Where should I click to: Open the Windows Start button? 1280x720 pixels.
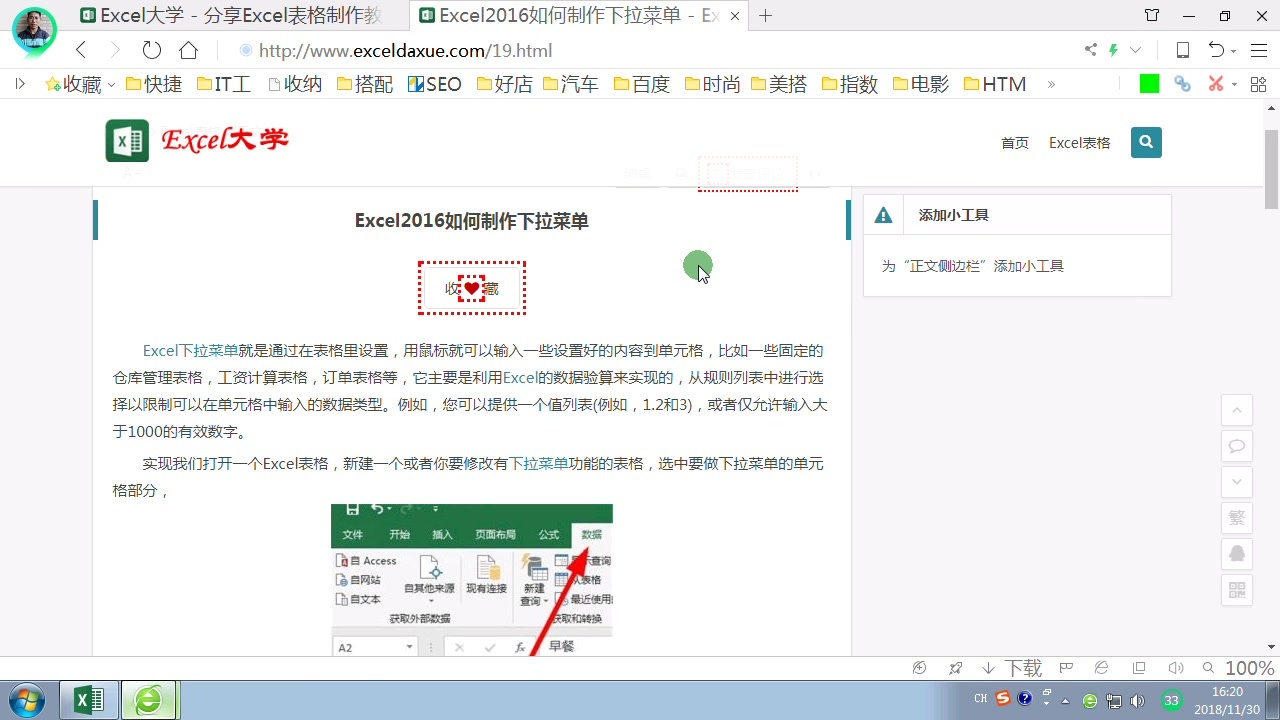(x=27, y=700)
